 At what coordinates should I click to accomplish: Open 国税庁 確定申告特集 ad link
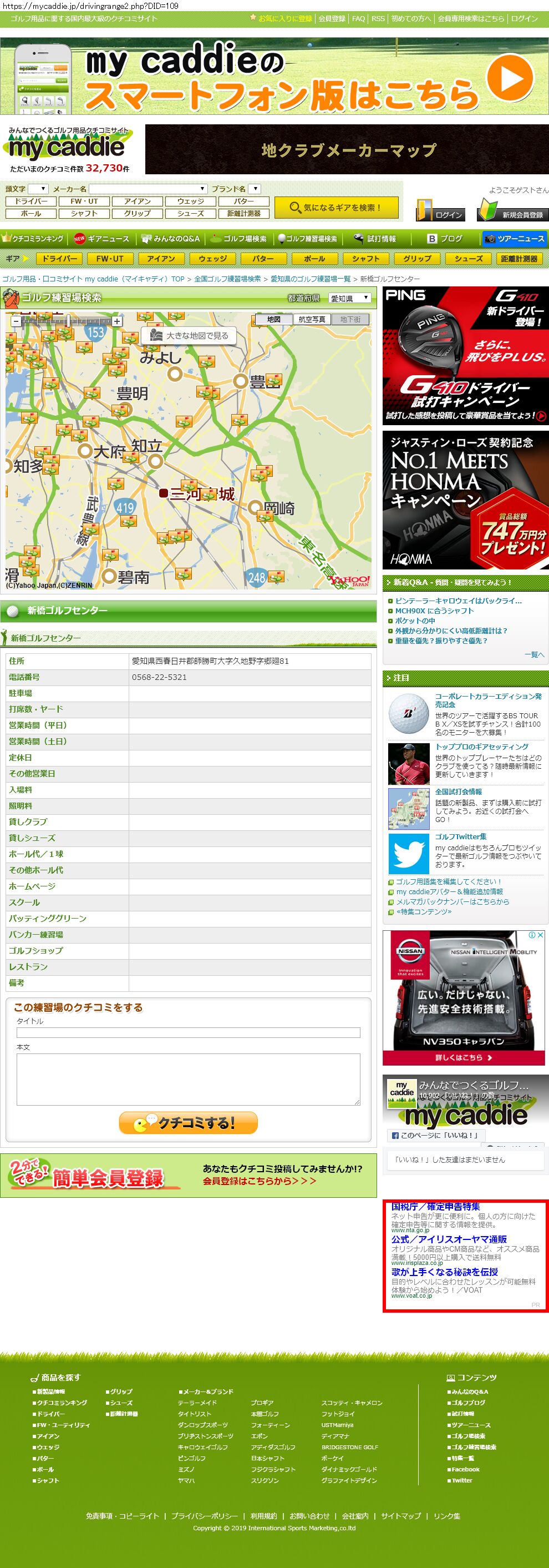[x=435, y=1207]
